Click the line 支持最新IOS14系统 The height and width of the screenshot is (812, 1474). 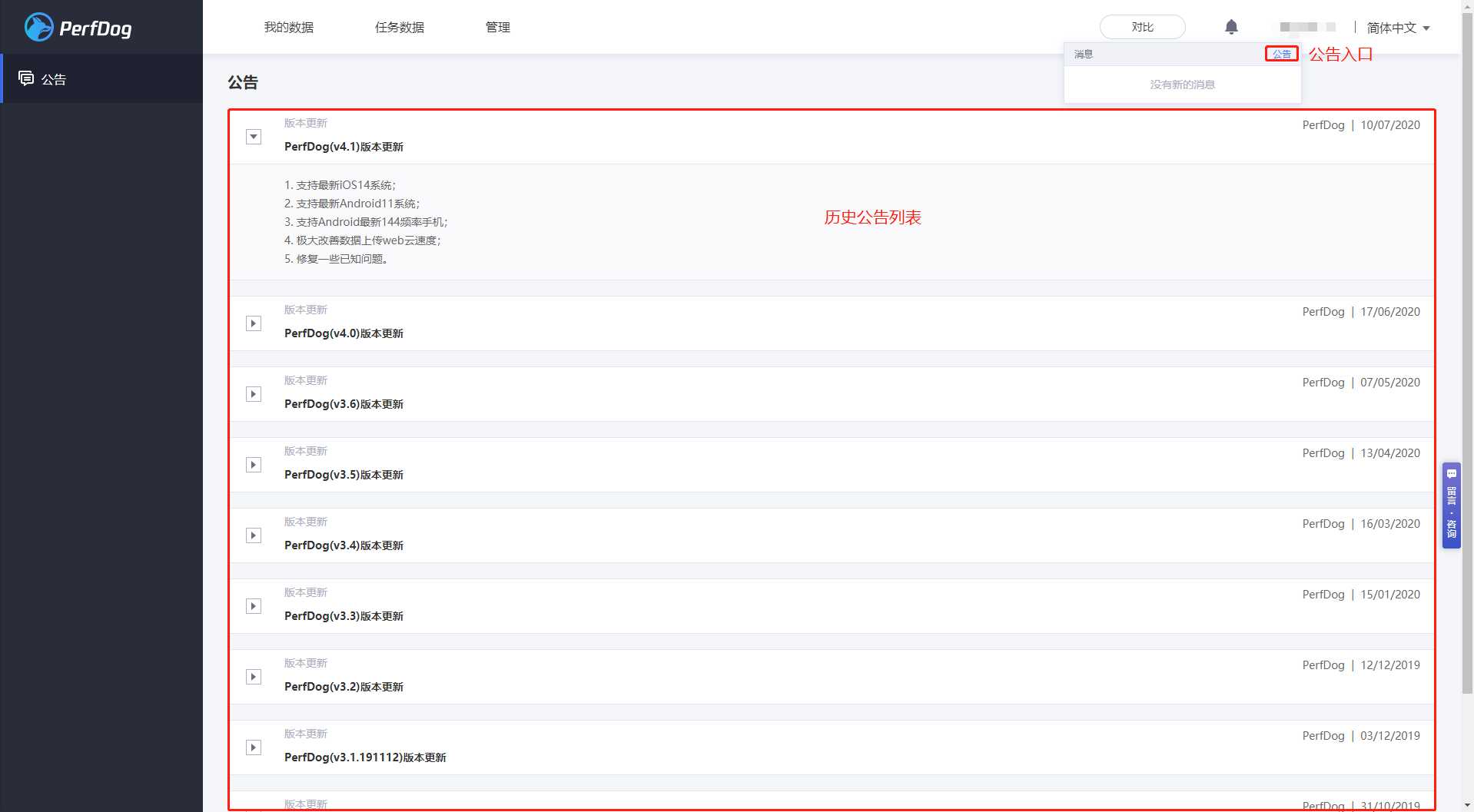(340, 185)
